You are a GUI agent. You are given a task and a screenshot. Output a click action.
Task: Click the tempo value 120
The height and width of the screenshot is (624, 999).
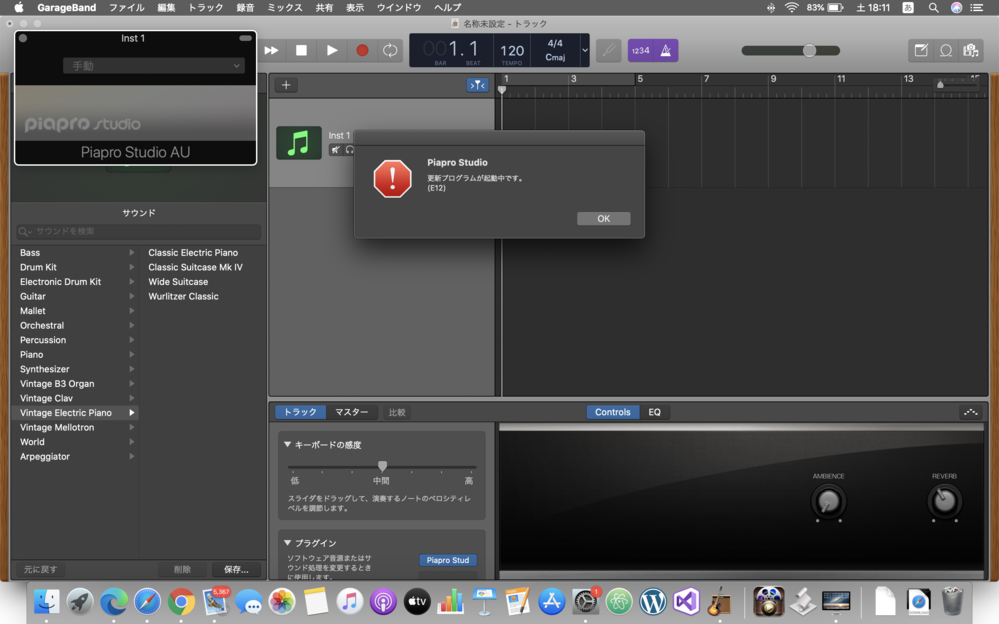(x=512, y=51)
